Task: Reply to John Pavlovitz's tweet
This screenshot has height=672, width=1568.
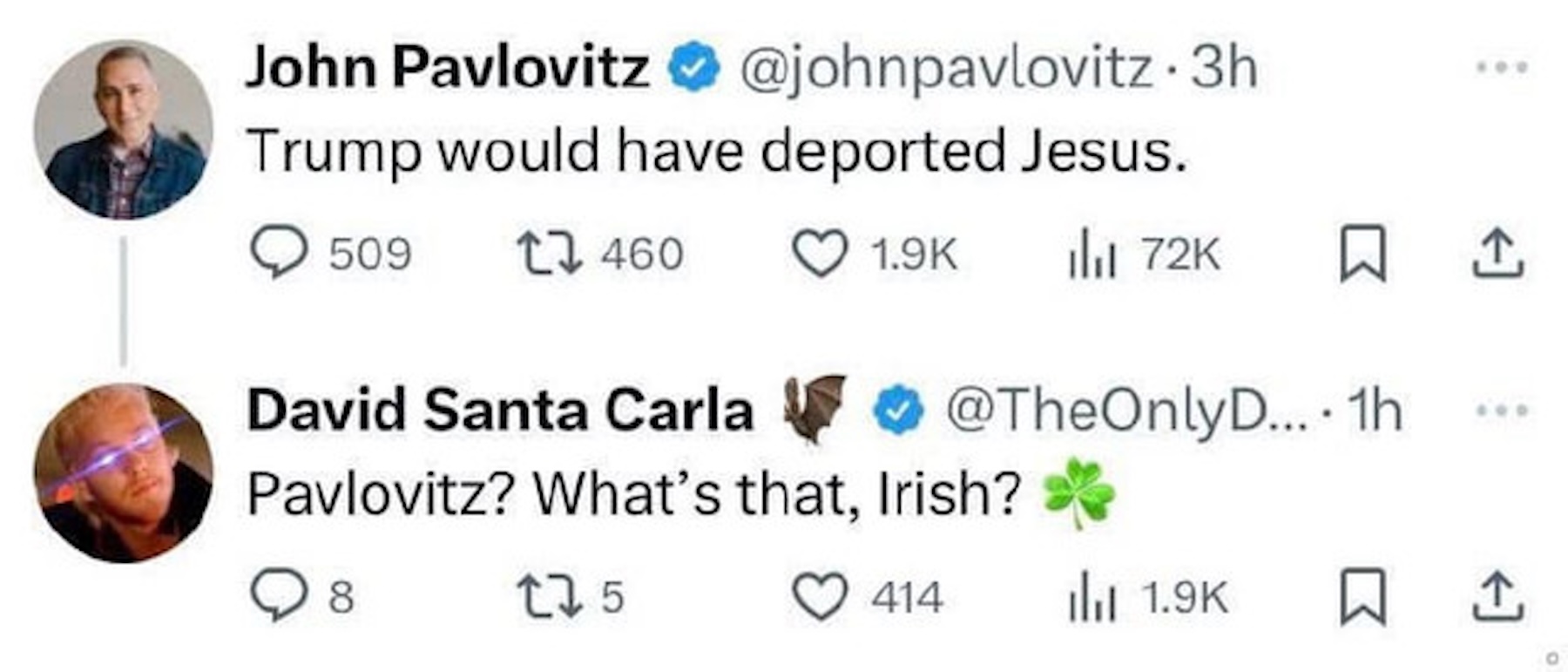Action: (279, 253)
